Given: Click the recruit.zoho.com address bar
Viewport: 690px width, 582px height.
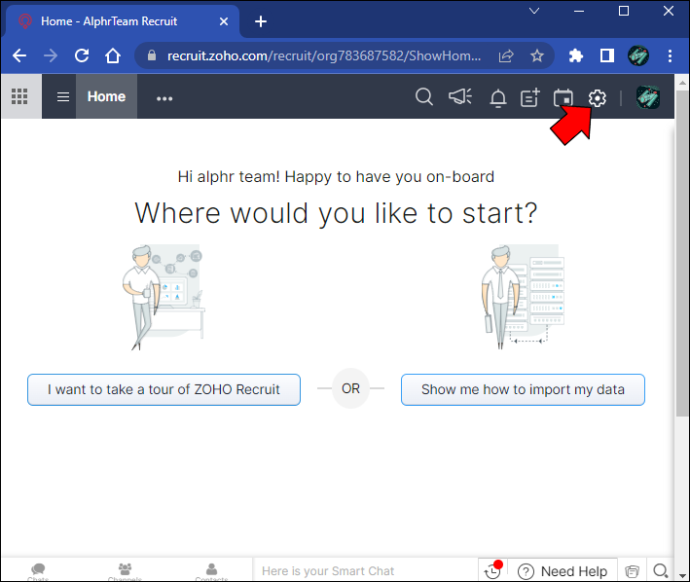Looking at the screenshot, I should point(324,56).
